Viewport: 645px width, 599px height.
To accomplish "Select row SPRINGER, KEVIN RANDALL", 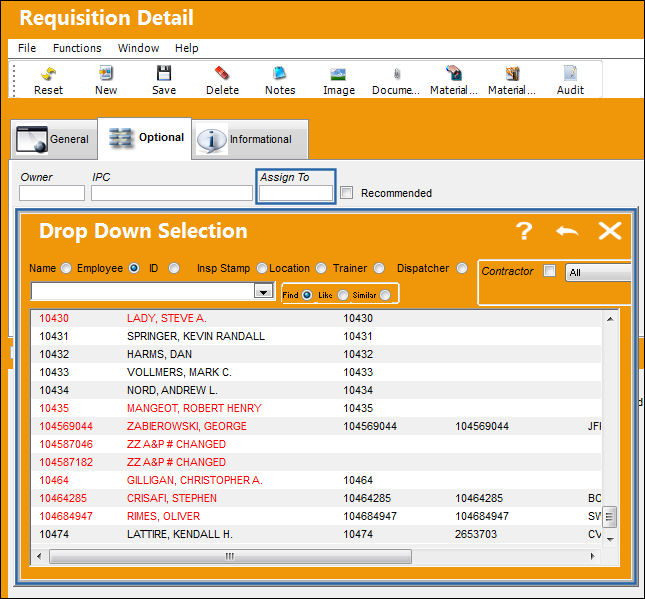I will tap(317, 336).
